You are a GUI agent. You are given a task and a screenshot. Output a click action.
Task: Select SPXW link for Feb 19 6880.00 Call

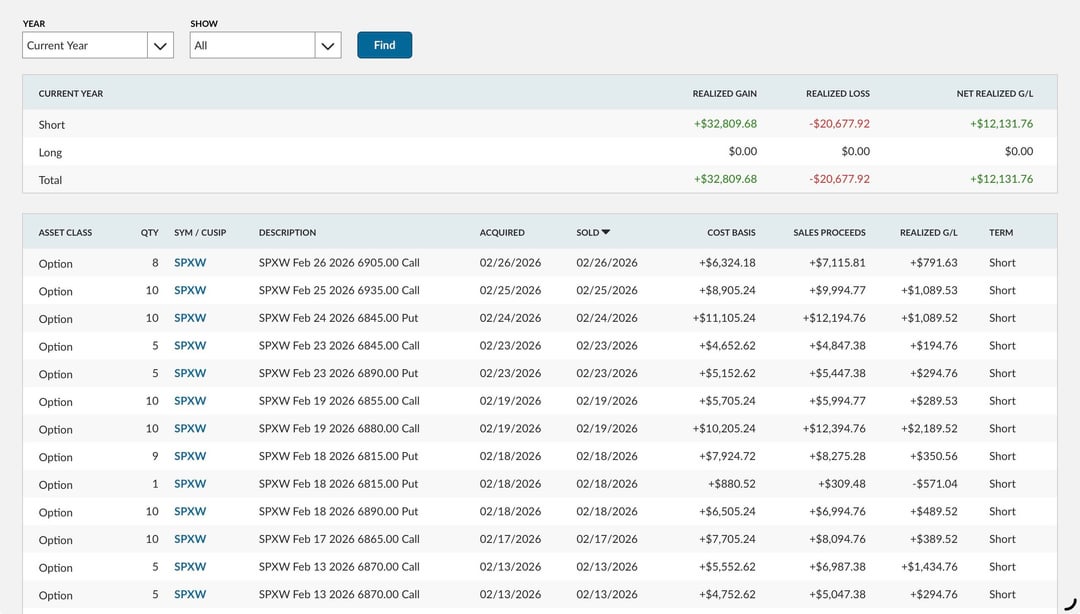(x=190, y=429)
